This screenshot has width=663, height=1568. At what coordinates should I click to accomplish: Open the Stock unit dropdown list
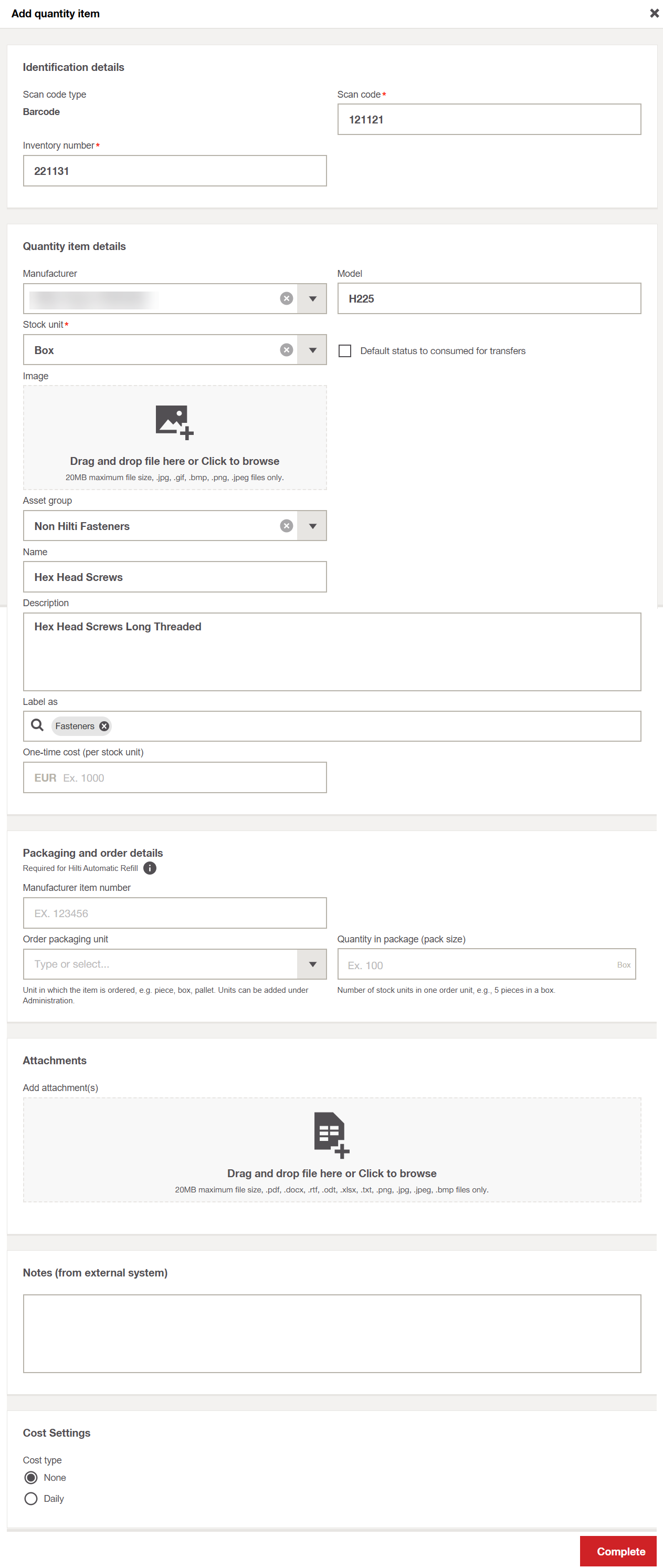(312, 350)
